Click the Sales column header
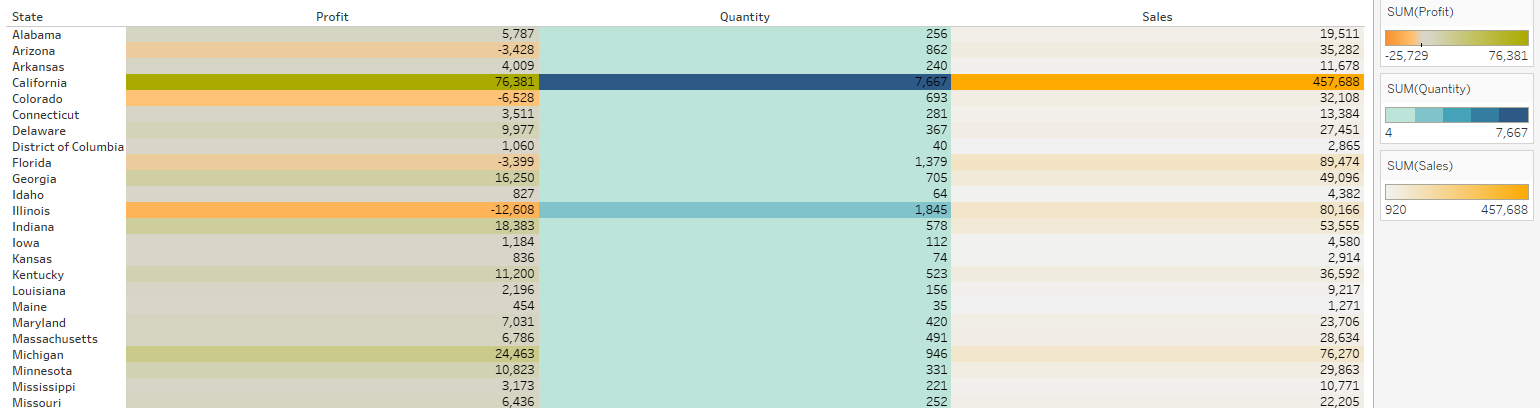Image resolution: width=1540 pixels, height=408 pixels. pos(1157,17)
